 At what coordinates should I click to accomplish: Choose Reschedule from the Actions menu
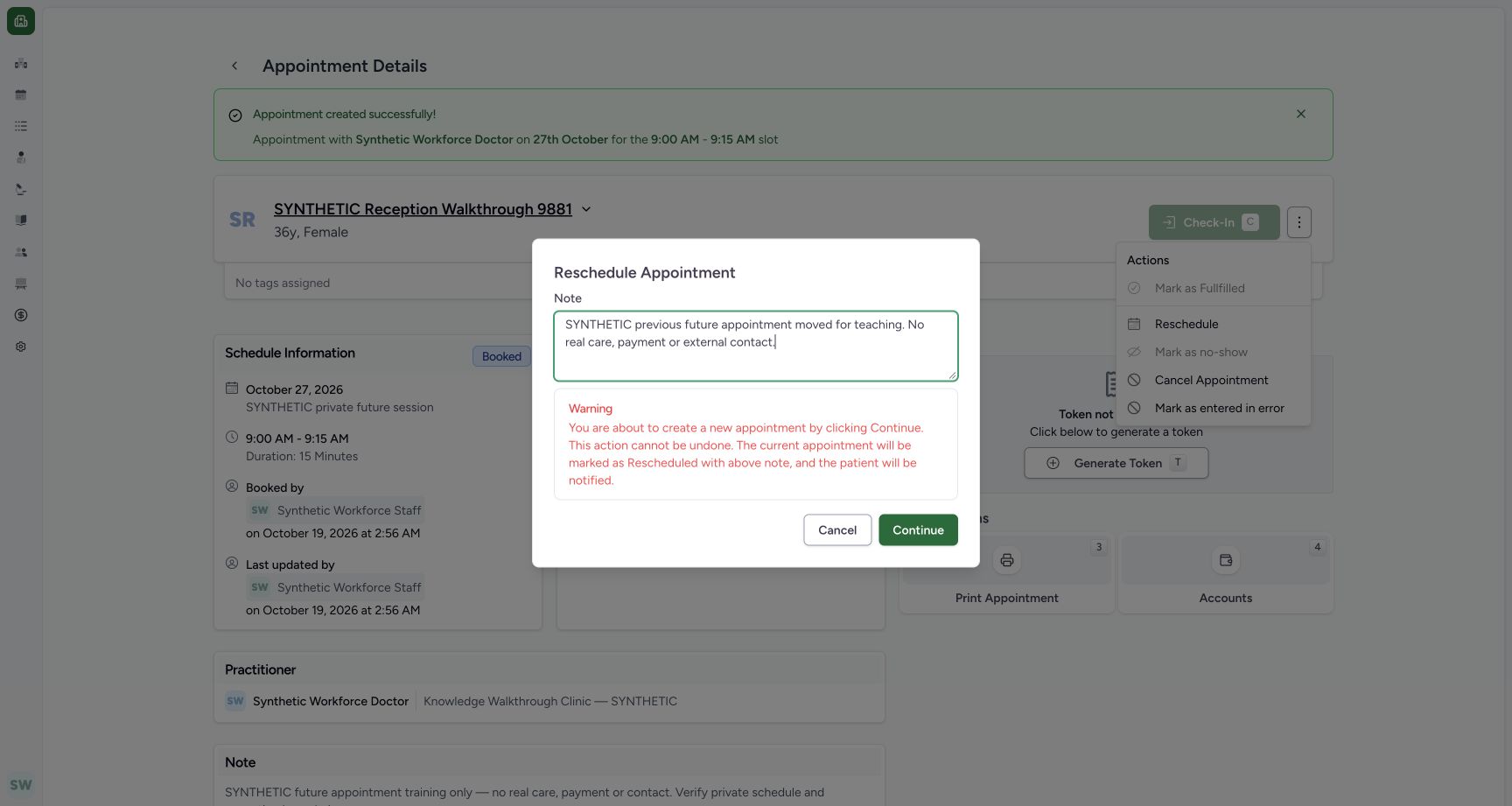tap(1214, 324)
